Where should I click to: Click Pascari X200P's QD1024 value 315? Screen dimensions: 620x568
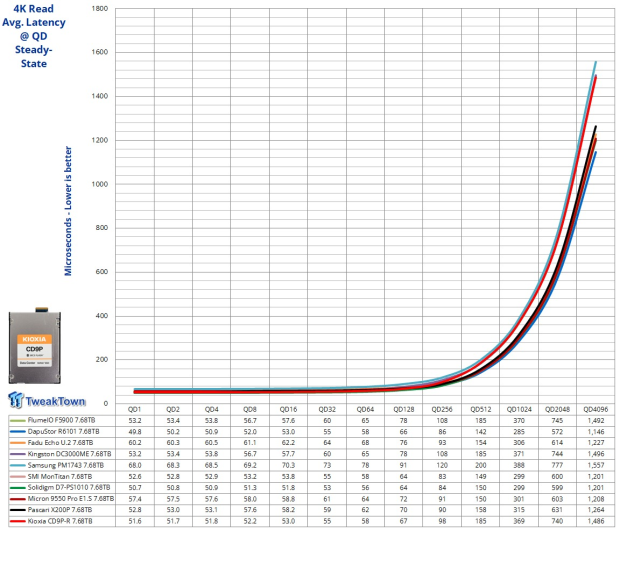(x=519, y=510)
